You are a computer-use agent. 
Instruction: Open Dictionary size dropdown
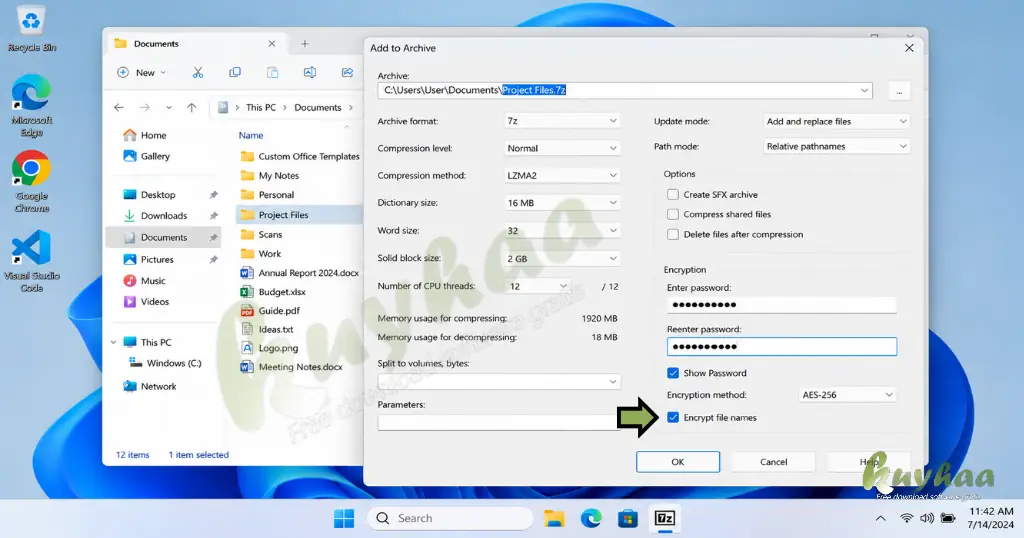pyautogui.click(x=562, y=203)
